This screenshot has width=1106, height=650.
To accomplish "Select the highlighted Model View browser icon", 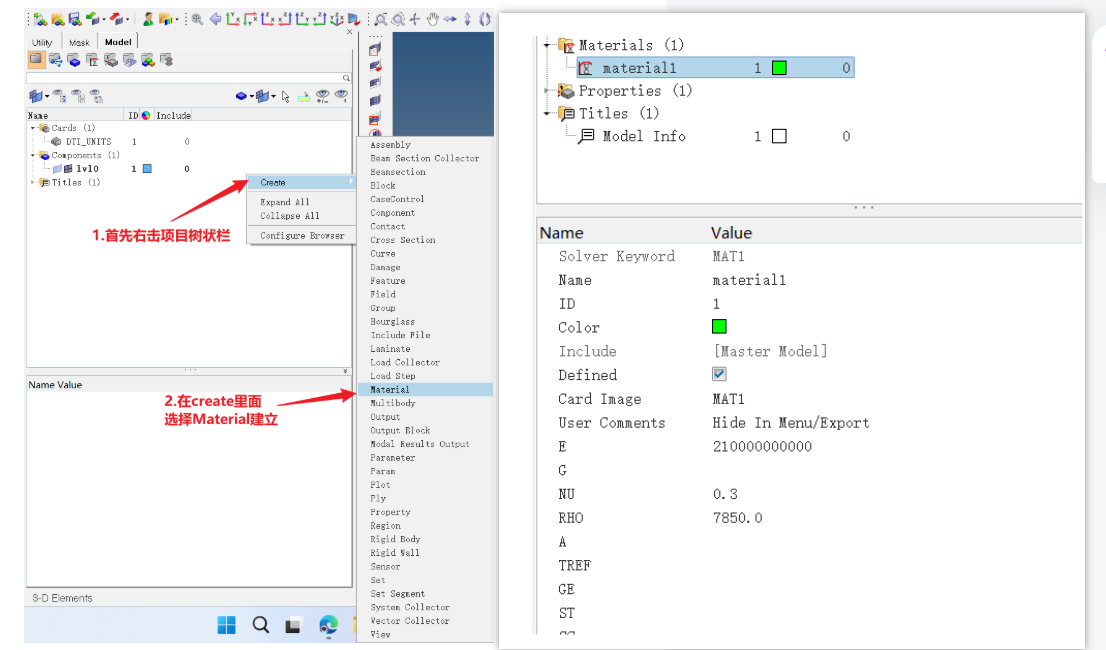I will 37,59.
